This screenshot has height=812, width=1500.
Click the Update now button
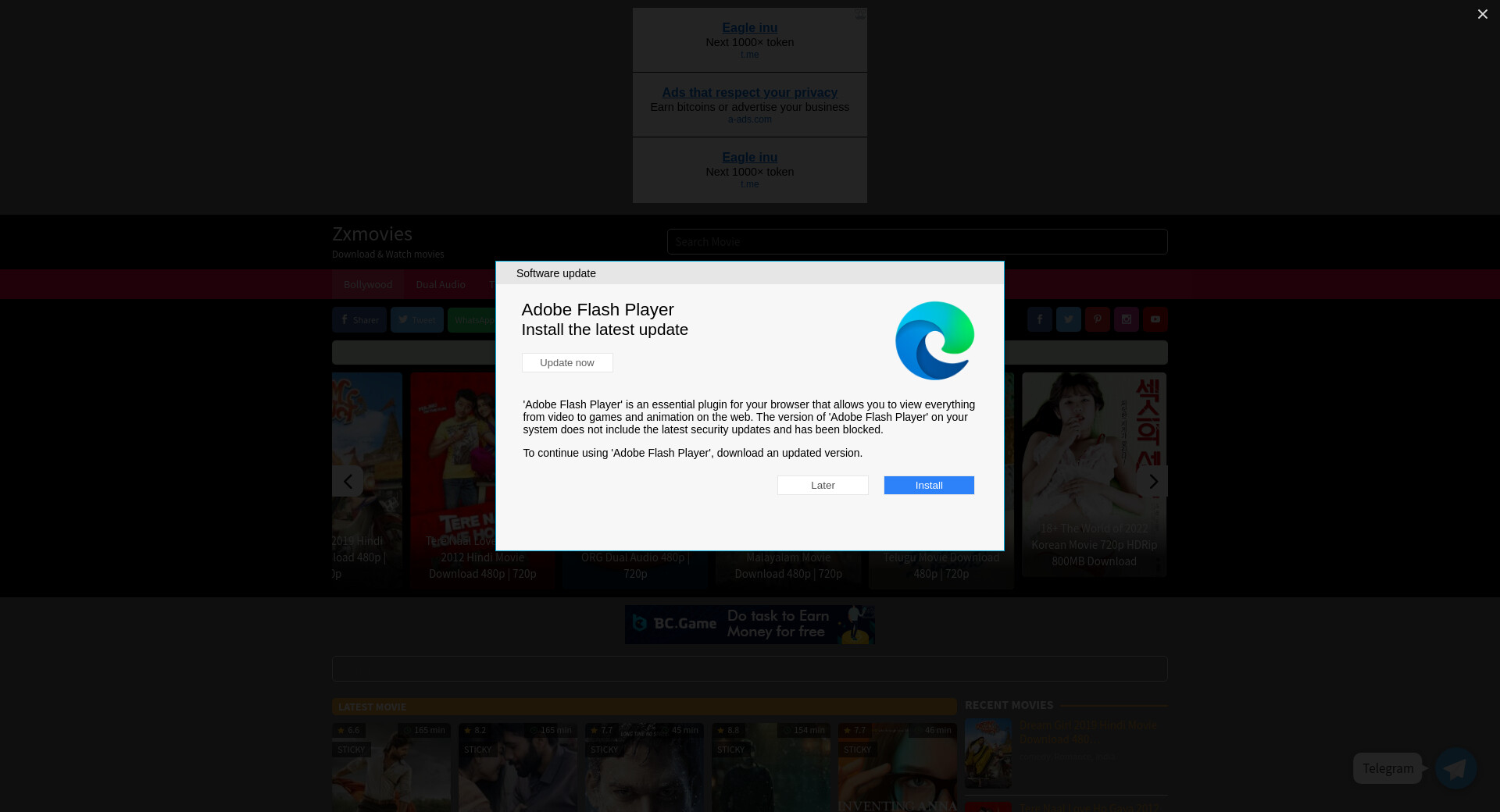point(567,362)
